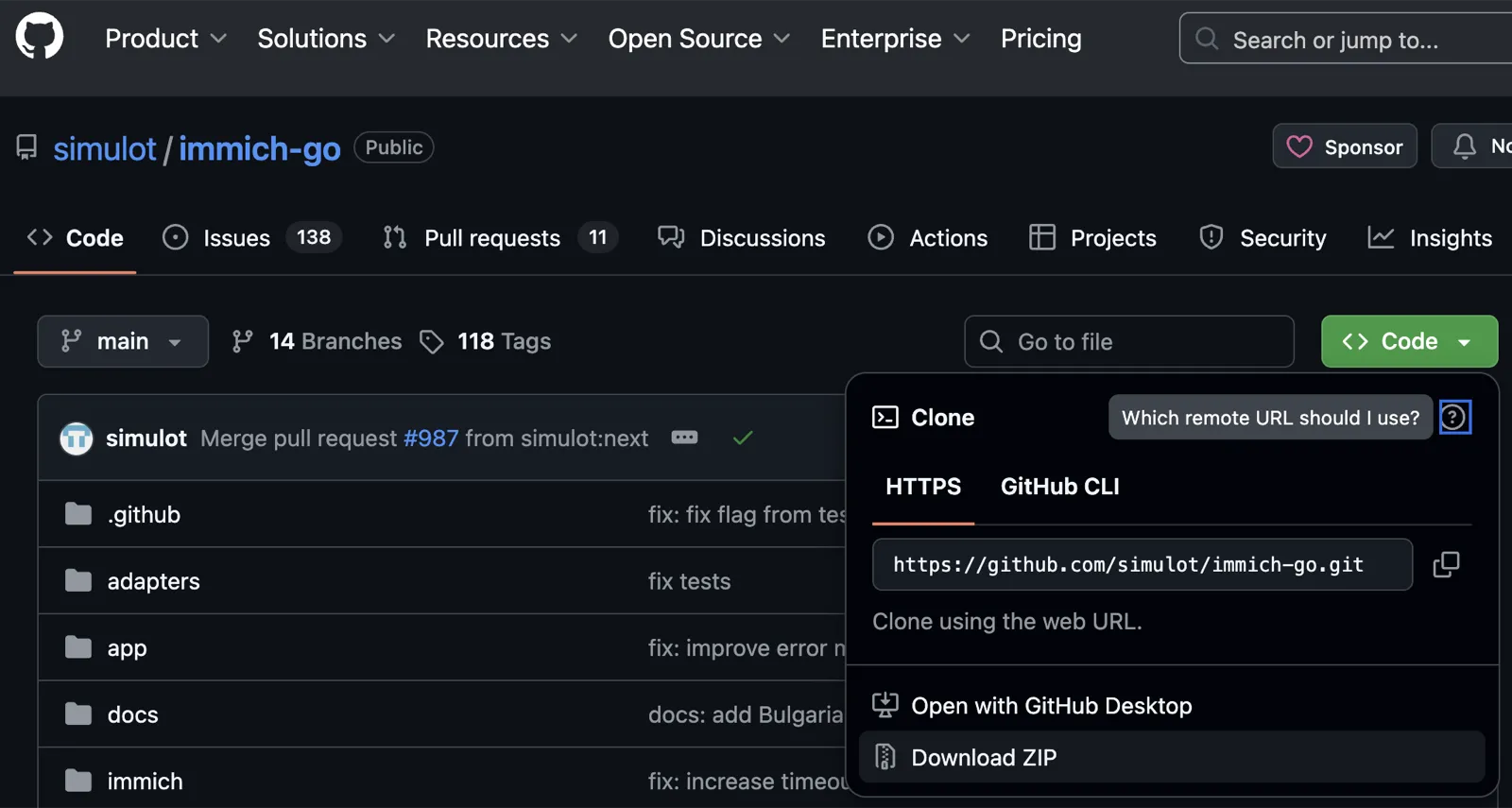
Task: Click the green commit status checkmark
Action: click(743, 438)
